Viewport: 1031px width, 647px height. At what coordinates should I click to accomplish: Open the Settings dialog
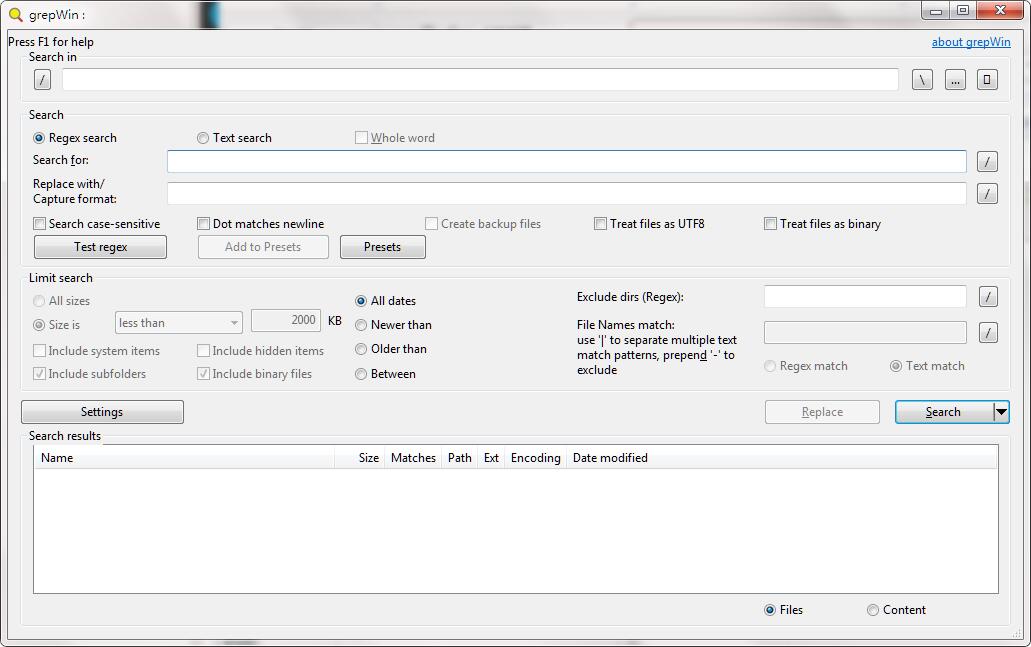(x=102, y=412)
